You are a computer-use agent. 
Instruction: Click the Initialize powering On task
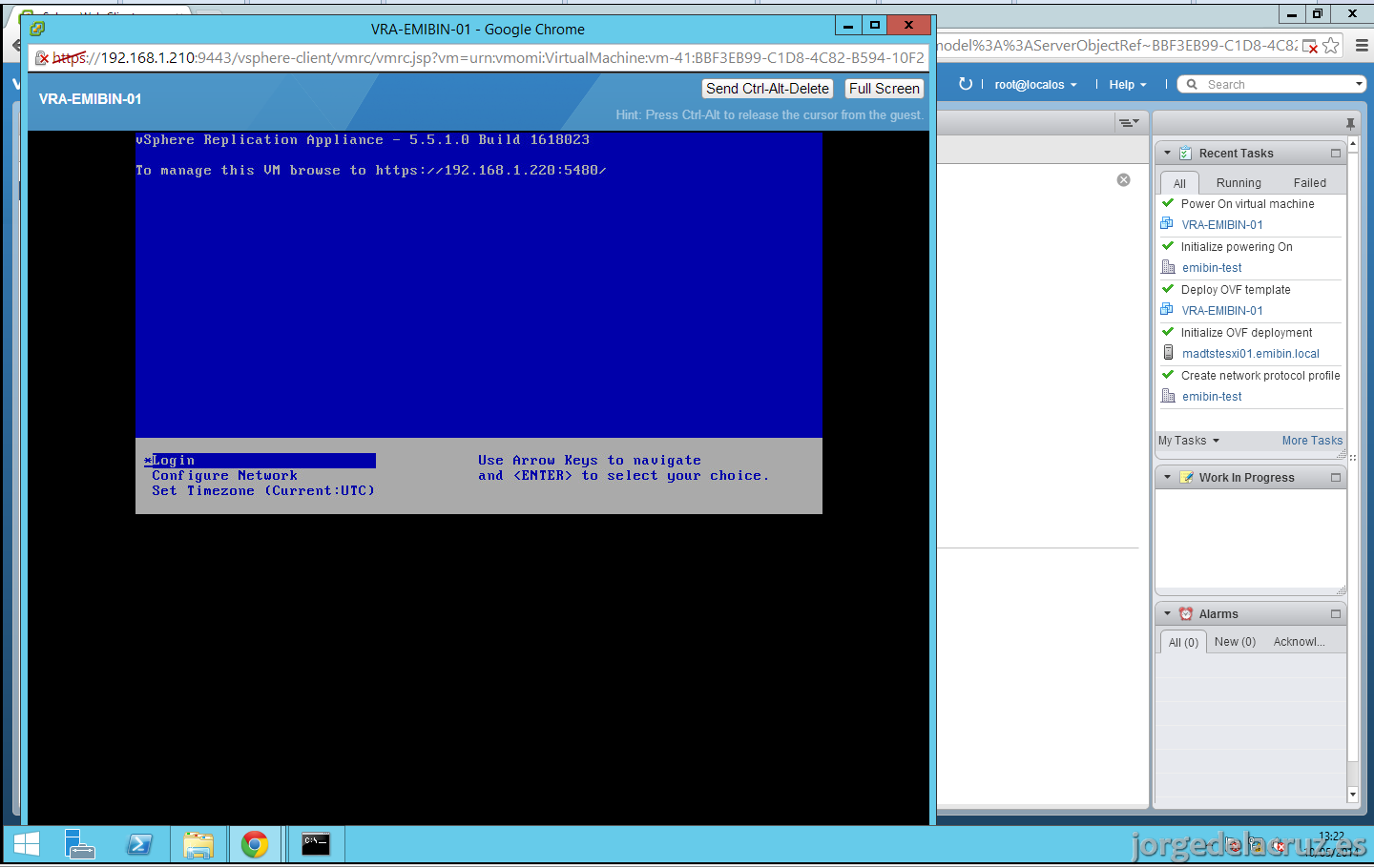tap(1237, 247)
